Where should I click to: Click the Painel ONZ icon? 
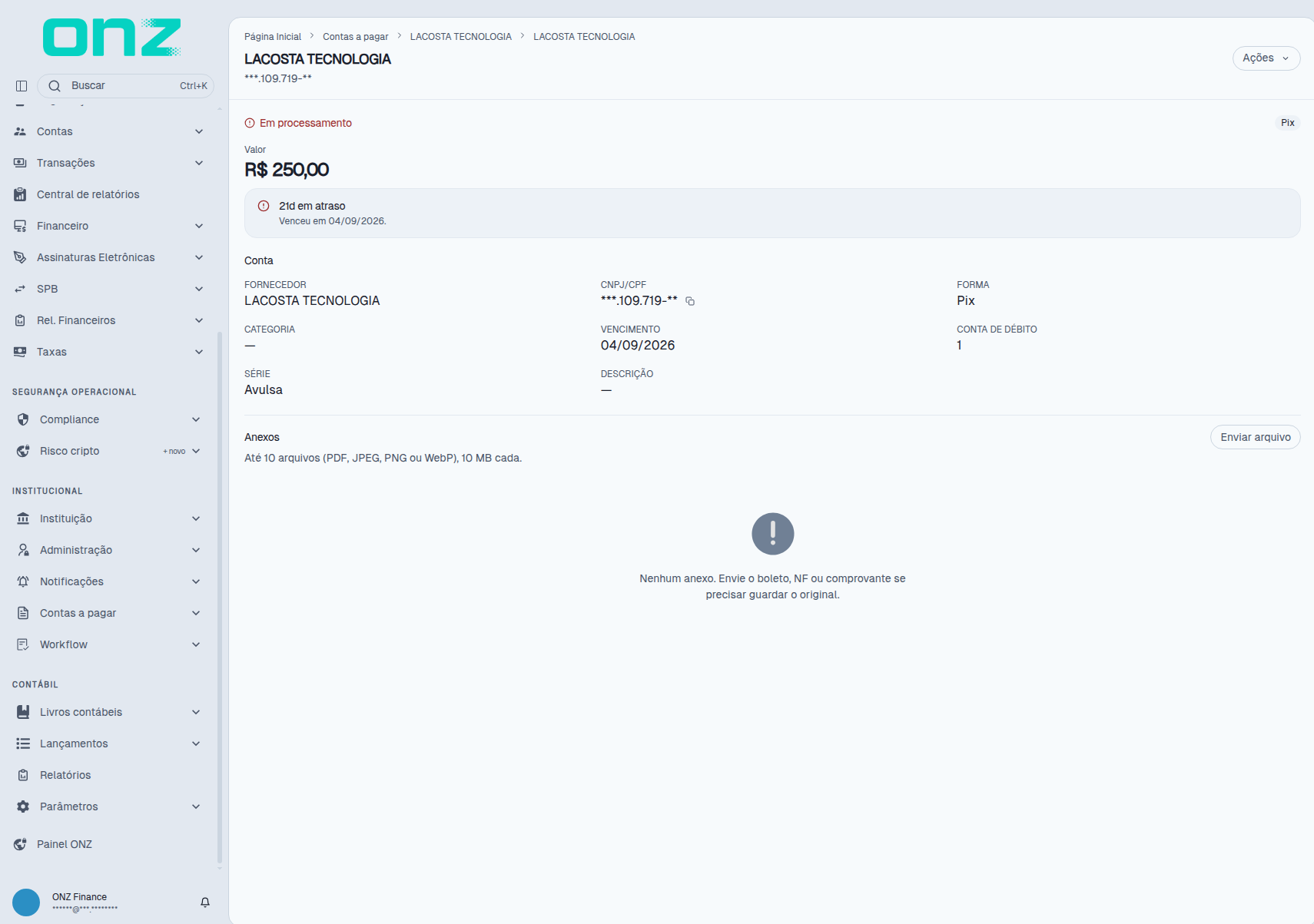click(20, 844)
